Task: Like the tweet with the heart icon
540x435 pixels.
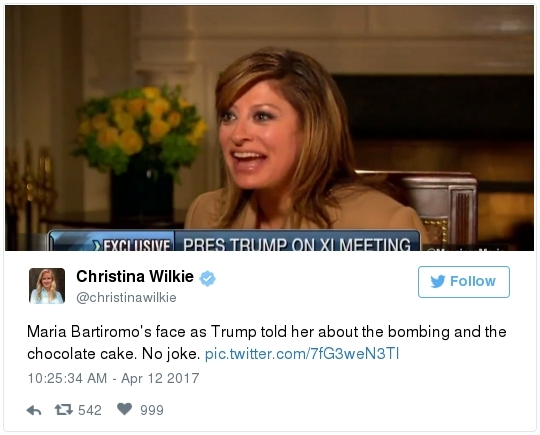Action: pos(124,409)
